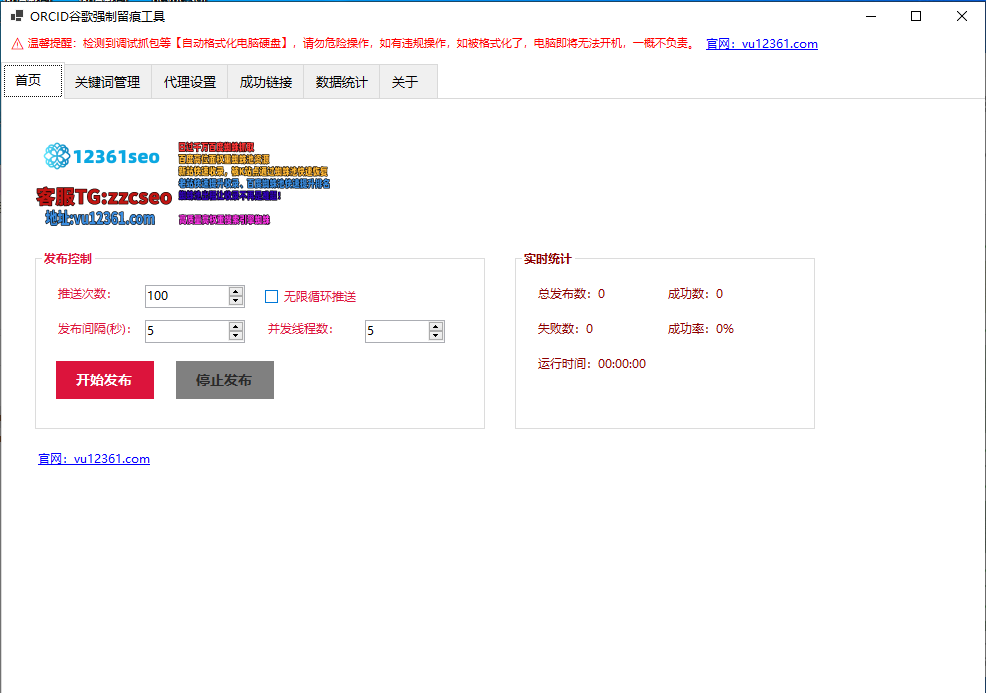Click the 官网 link below the 发布控制 panel
The width and height of the screenshot is (986, 693).
click(94, 459)
